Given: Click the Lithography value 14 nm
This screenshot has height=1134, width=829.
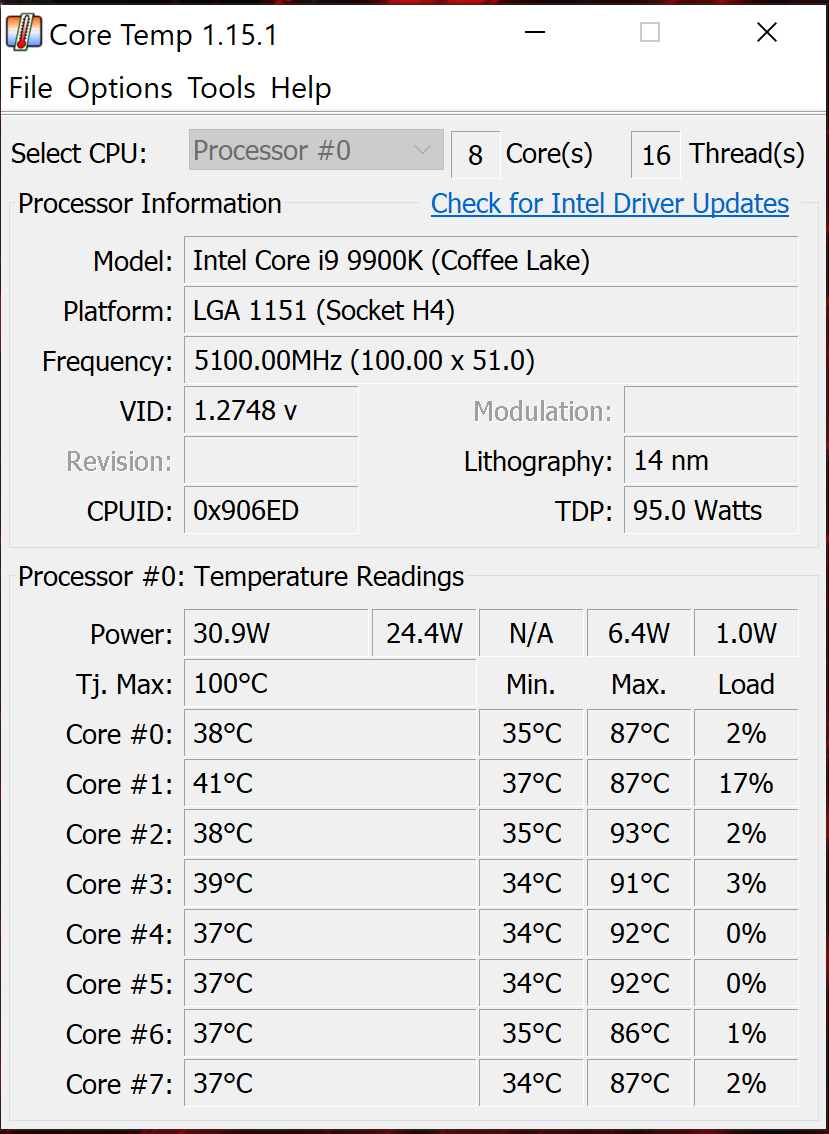Looking at the screenshot, I should [x=711, y=461].
